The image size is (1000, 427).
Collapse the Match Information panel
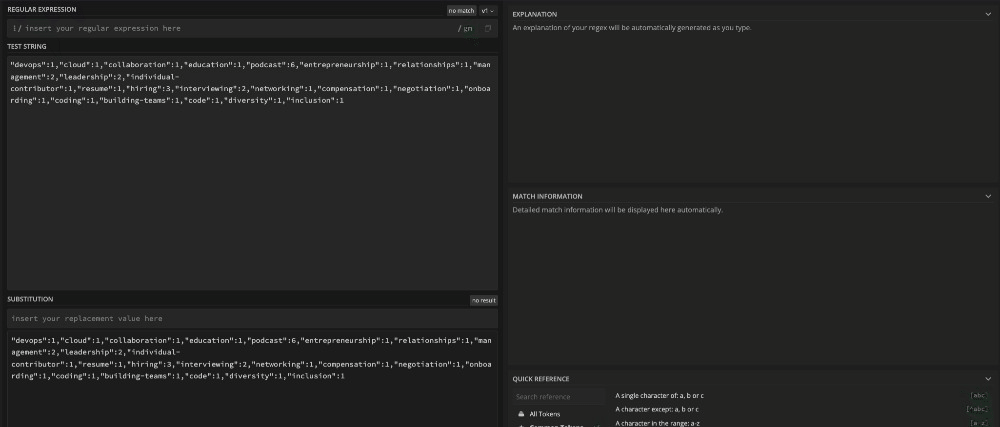coord(988,196)
